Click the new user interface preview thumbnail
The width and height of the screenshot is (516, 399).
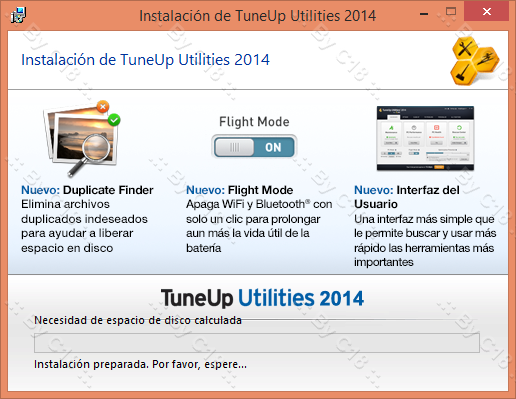tap(425, 138)
